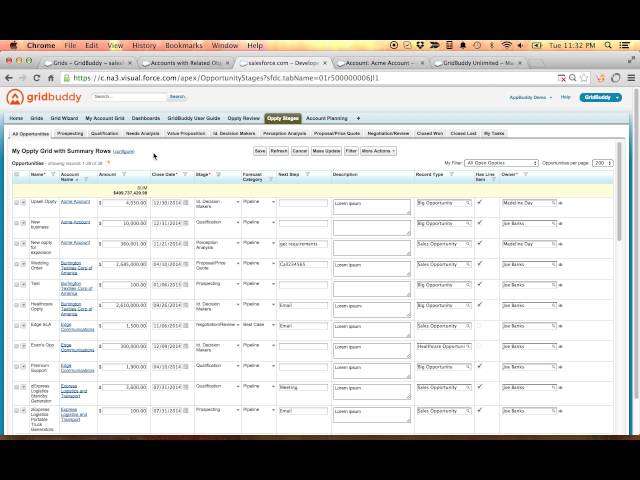Click the gridbuddy search field
Image resolution: width=640 pixels, height=480 pixels.
tap(129, 97)
